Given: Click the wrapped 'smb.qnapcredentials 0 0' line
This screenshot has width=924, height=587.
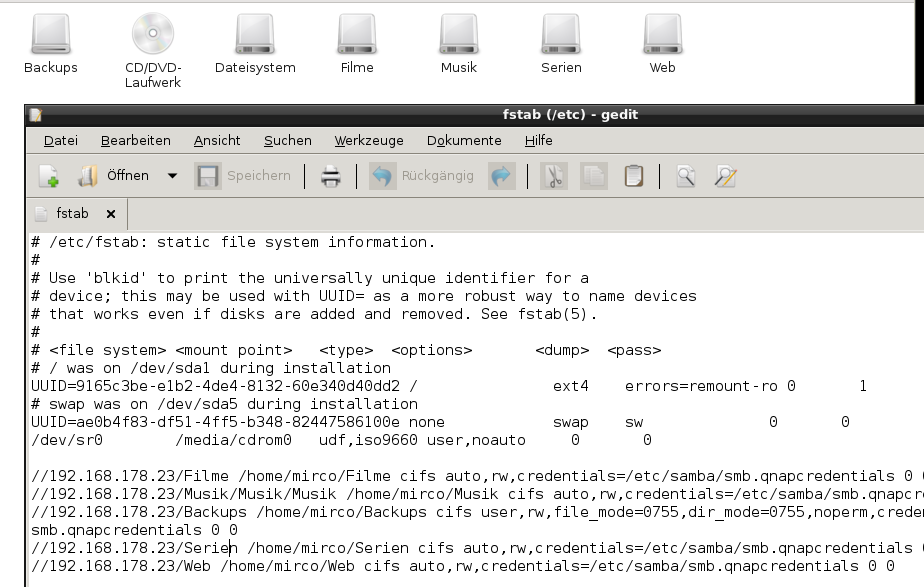Looking at the screenshot, I should pyautogui.click(x=134, y=530).
